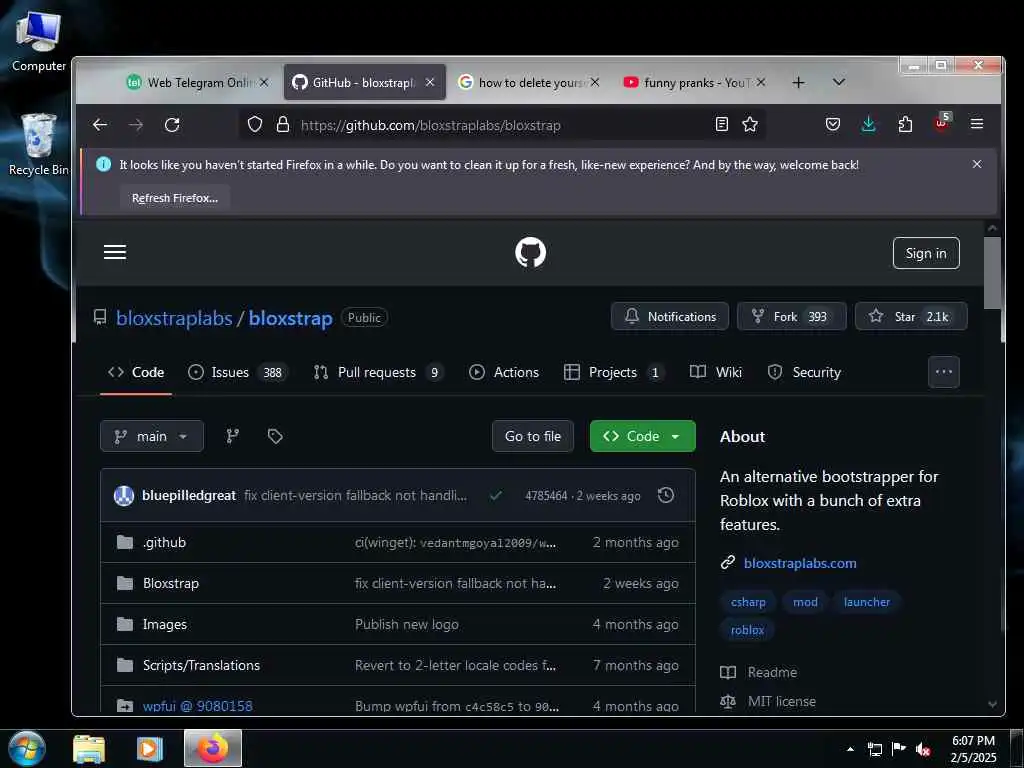Toggle reader view icon in address bar
This screenshot has height=768, width=1024.
point(722,124)
